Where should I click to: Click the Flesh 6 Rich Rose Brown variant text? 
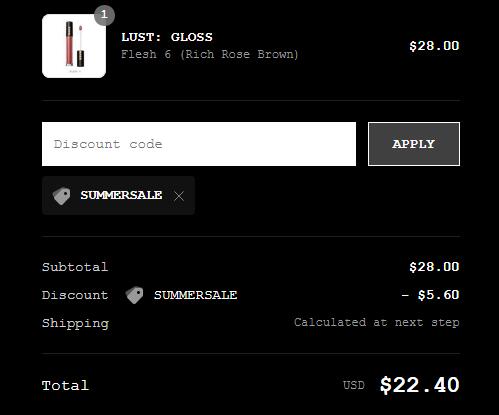[210, 54]
